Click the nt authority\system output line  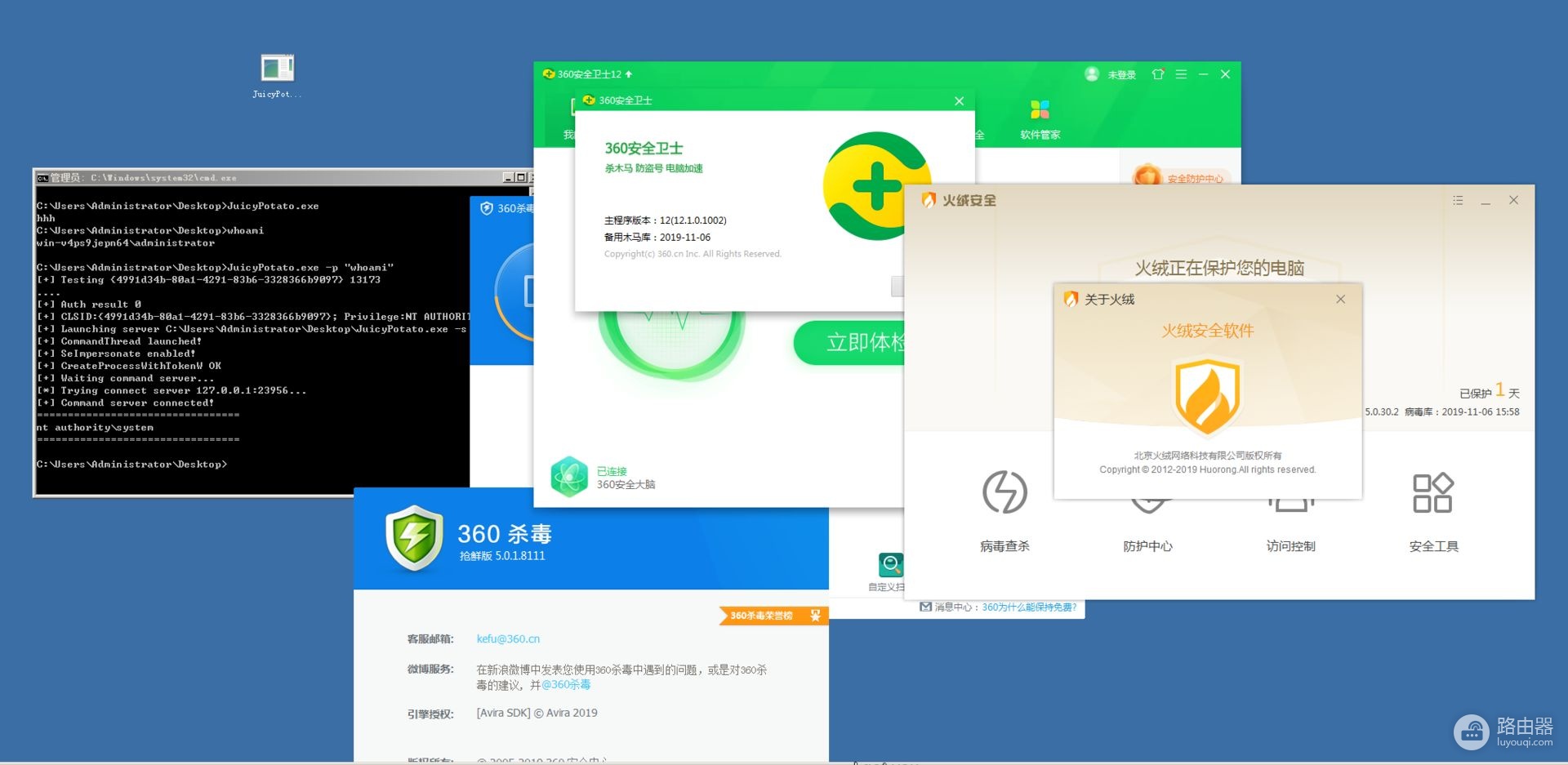pos(95,428)
